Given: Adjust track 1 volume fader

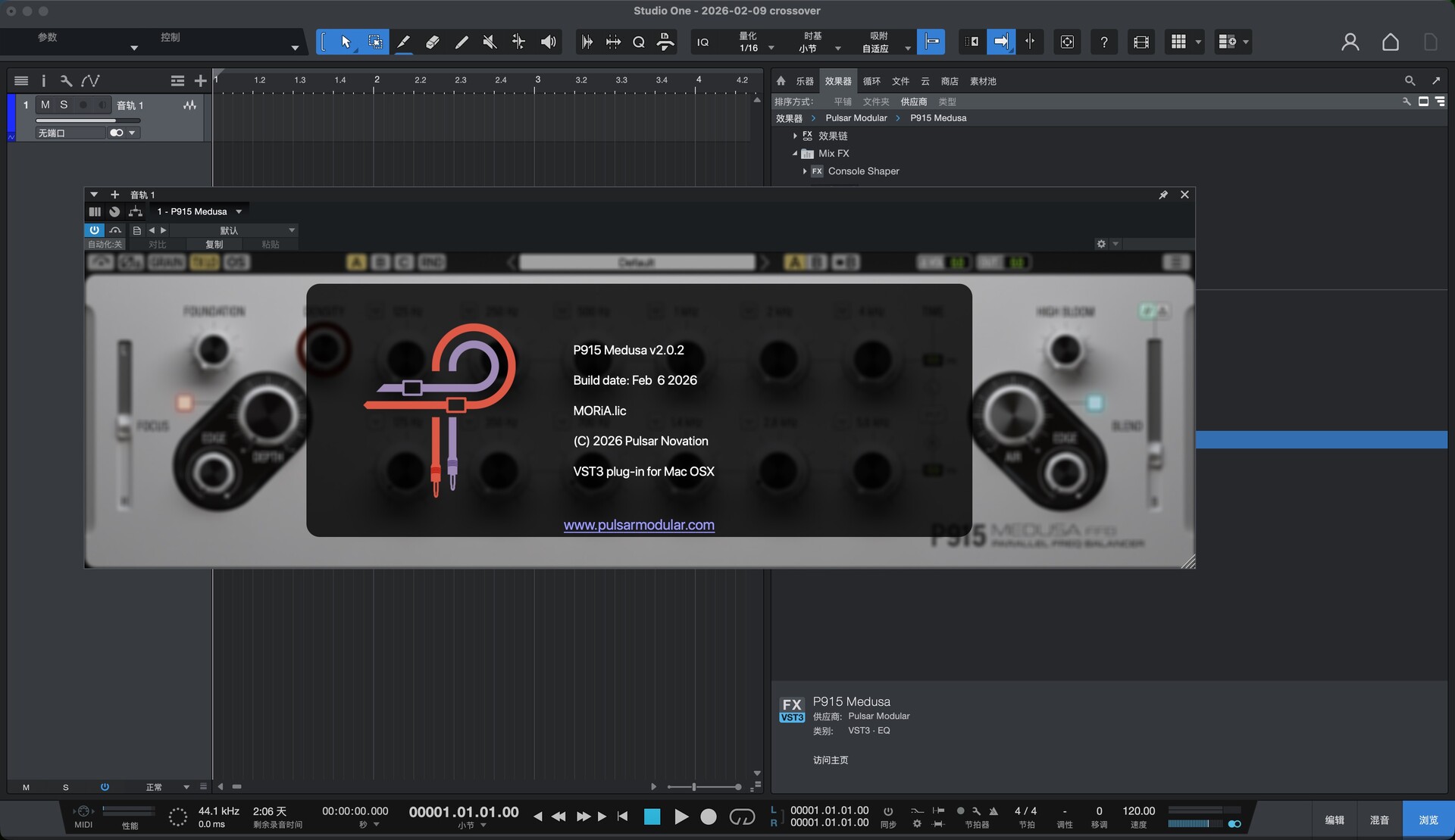Looking at the screenshot, I should (x=115, y=120).
